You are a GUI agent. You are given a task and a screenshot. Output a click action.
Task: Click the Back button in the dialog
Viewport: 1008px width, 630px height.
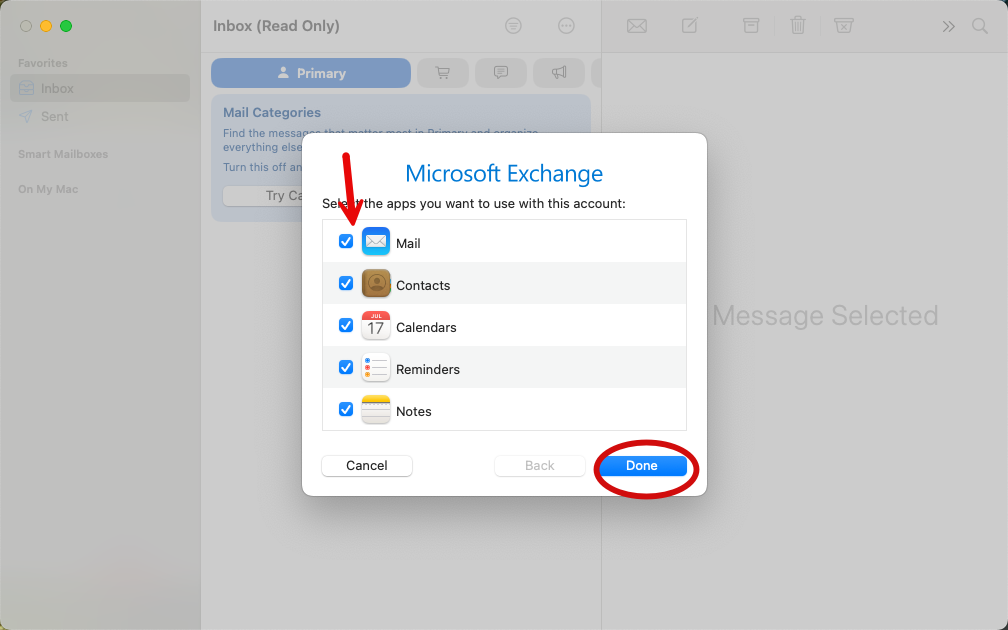pyautogui.click(x=539, y=465)
